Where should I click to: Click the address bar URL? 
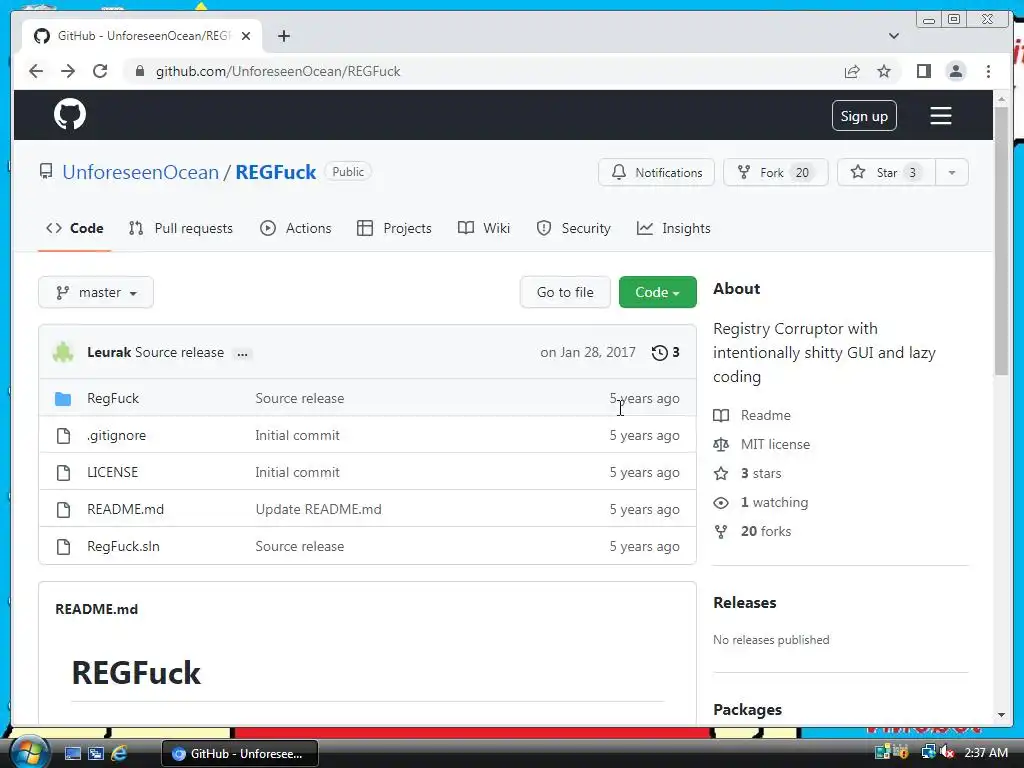278,71
